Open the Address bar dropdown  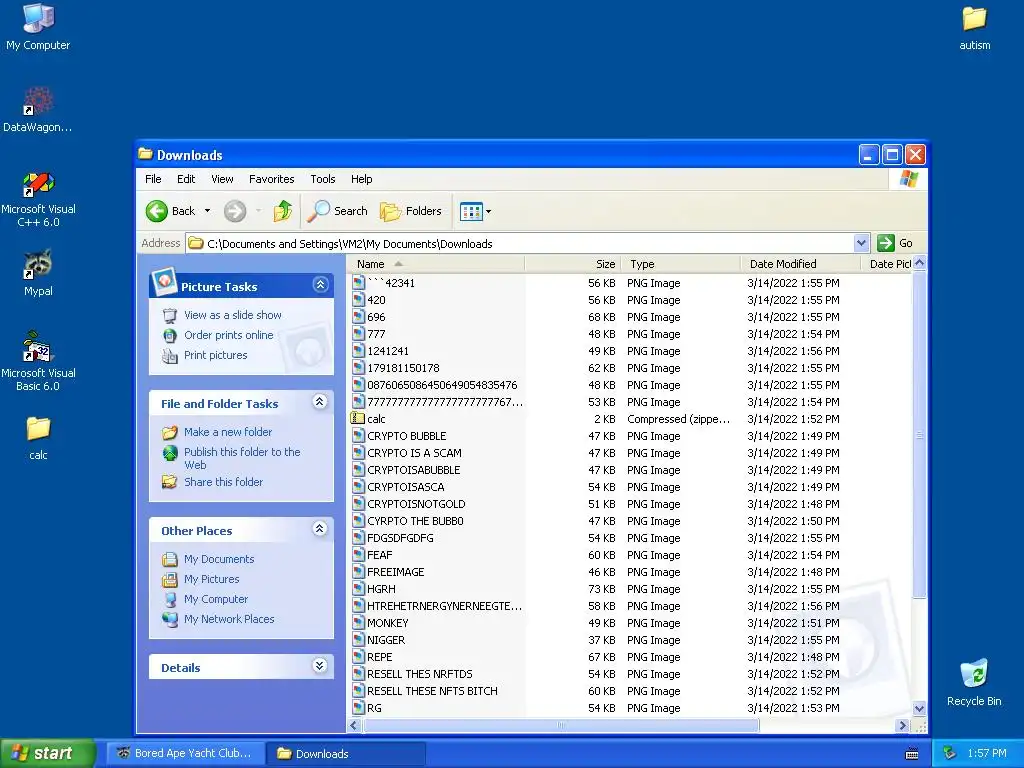pyautogui.click(x=861, y=243)
